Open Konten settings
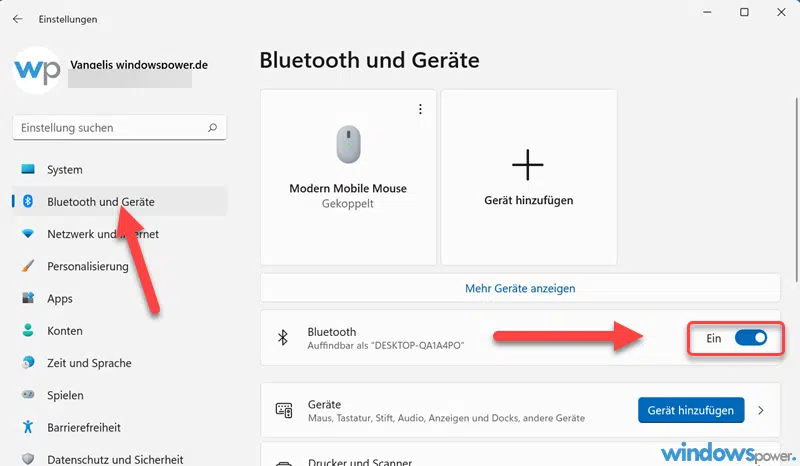The image size is (800, 466). [x=119, y=330]
